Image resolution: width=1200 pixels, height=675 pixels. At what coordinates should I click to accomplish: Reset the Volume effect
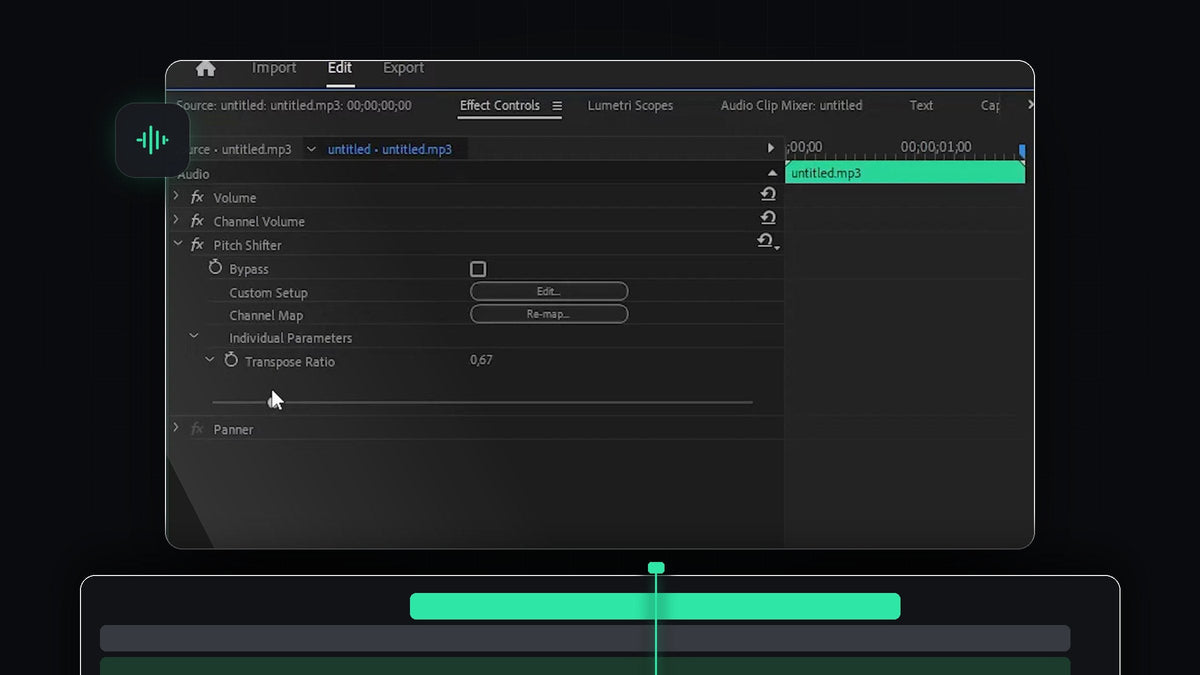tap(768, 194)
